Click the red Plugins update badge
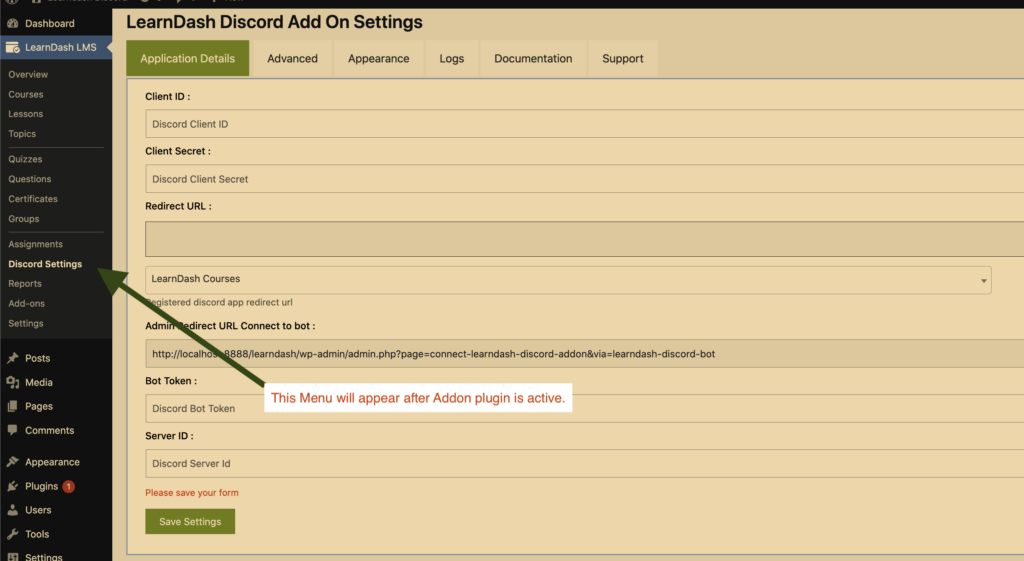This screenshot has height=561, width=1024. 68,487
